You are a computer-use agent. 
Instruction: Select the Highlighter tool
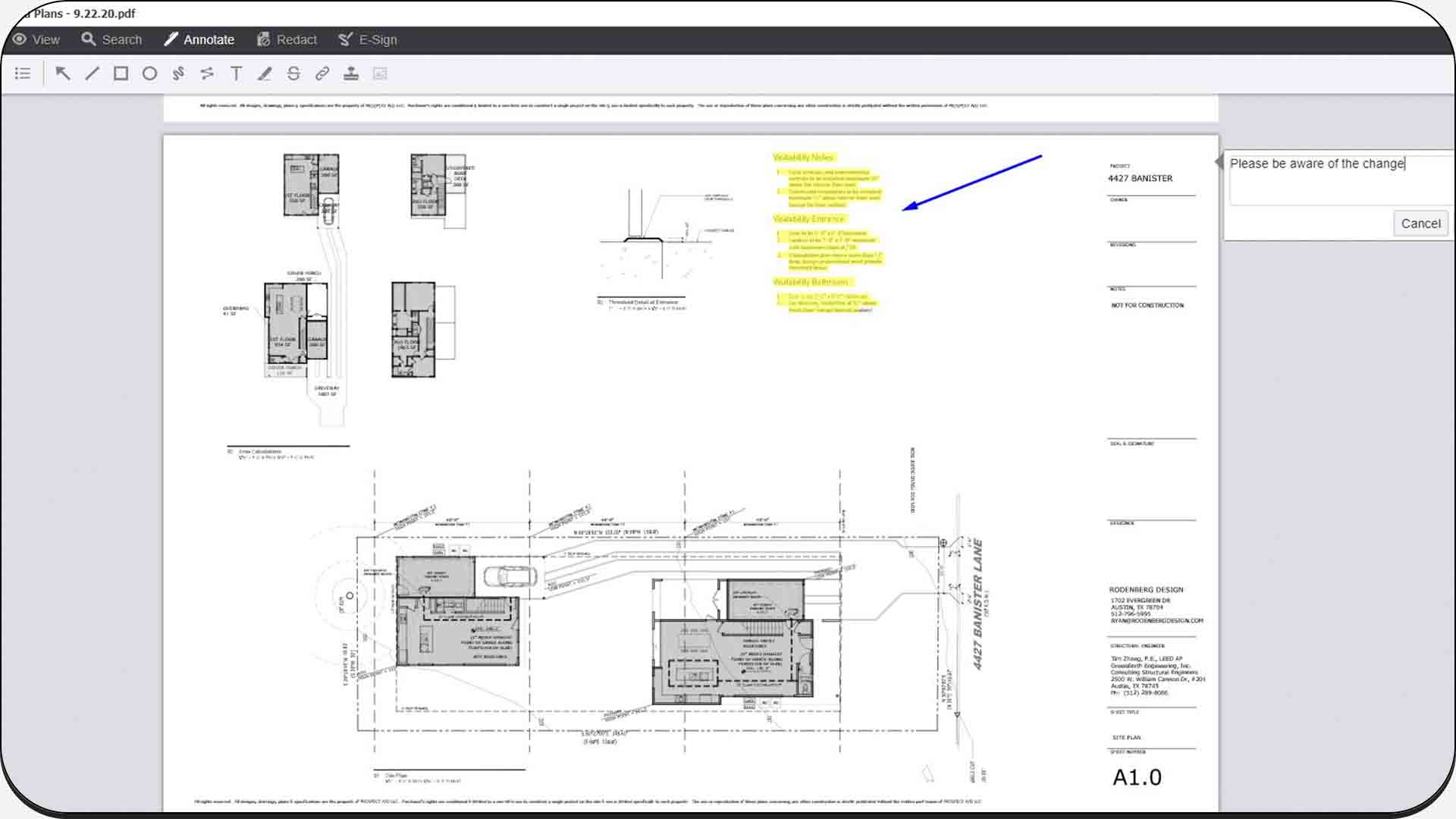[265, 74]
